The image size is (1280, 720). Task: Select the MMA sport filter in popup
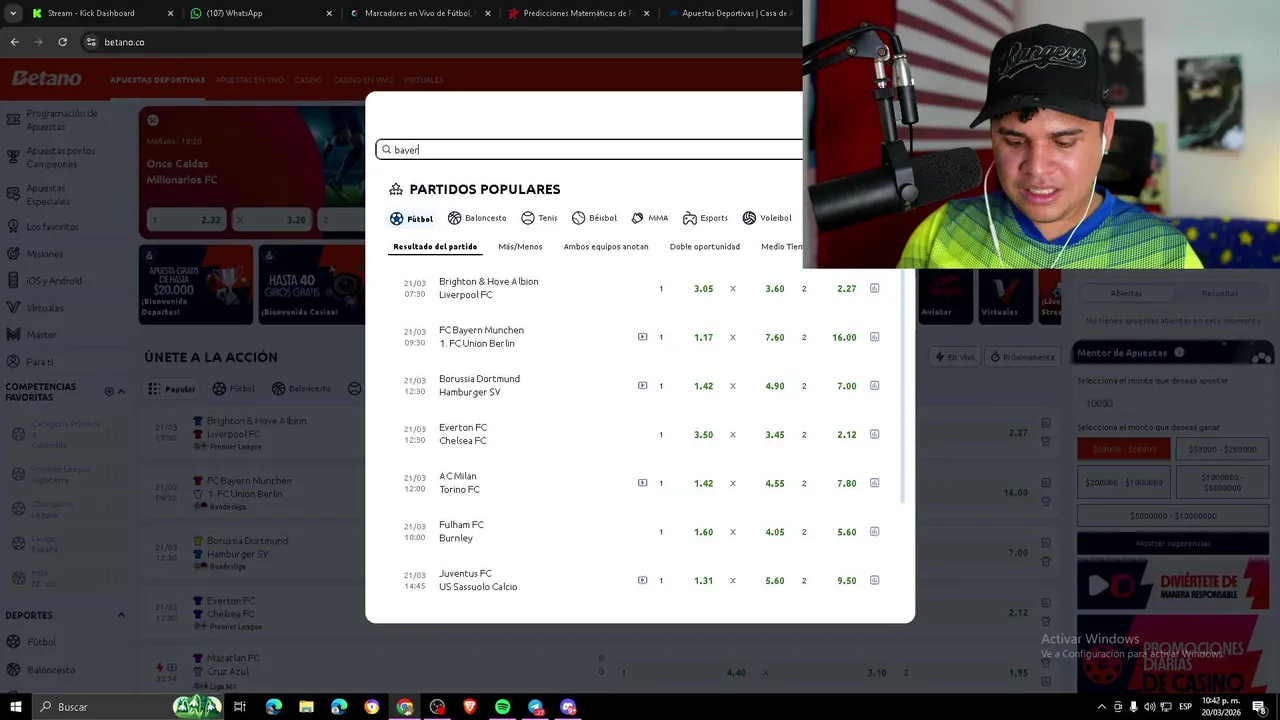(x=649, y=218)
